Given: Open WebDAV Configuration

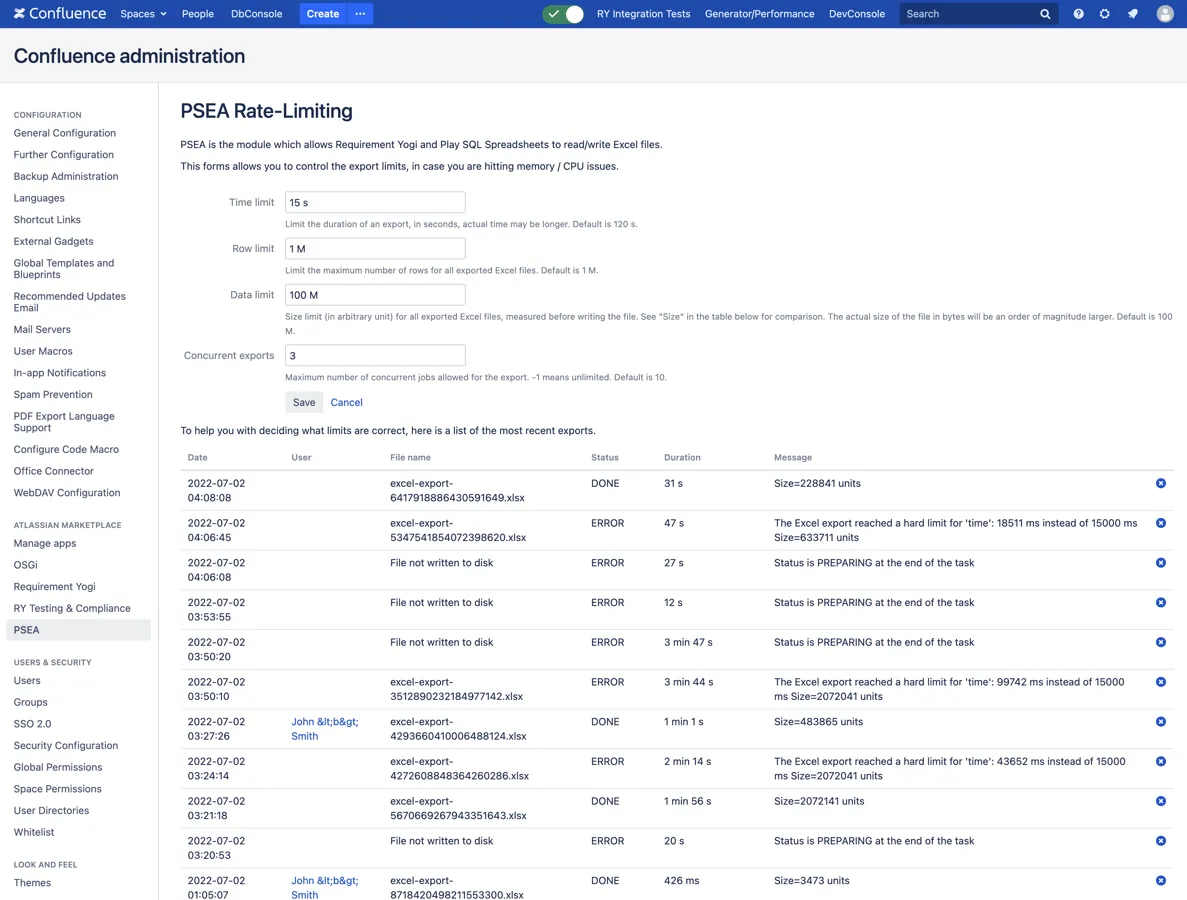Looking at the screenshot, I should pyautogui.click(x=67, y=493).
